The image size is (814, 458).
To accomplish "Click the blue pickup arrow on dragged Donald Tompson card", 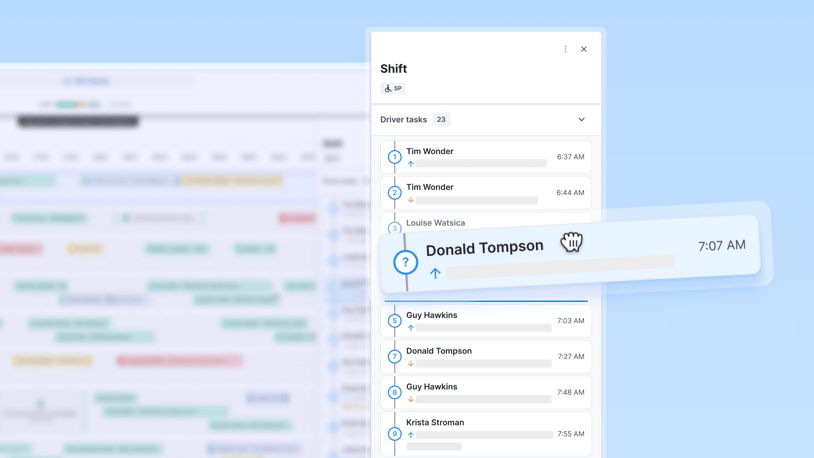I will (x=435, y=273).
